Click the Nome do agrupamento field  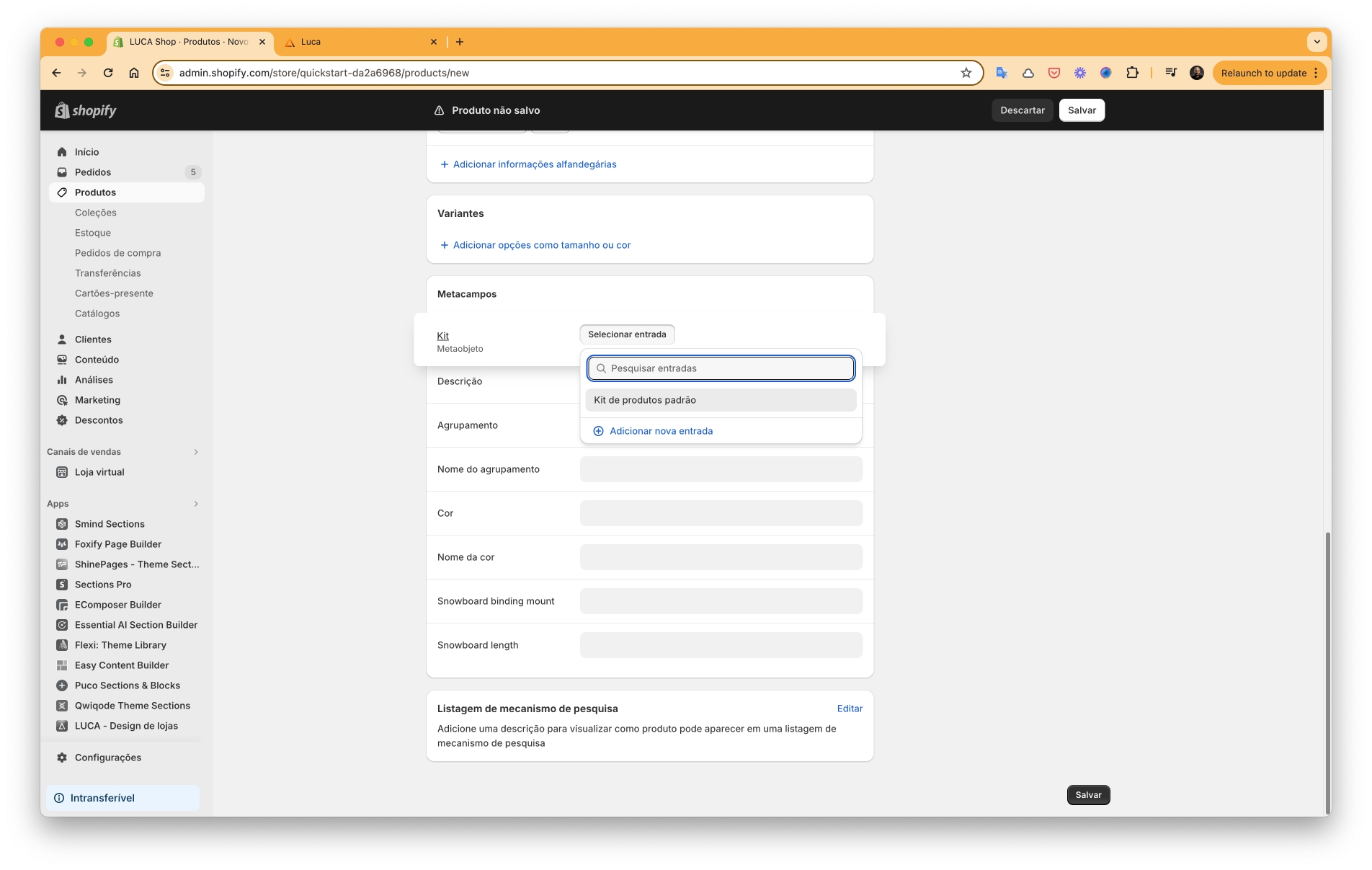coord(721,469)
